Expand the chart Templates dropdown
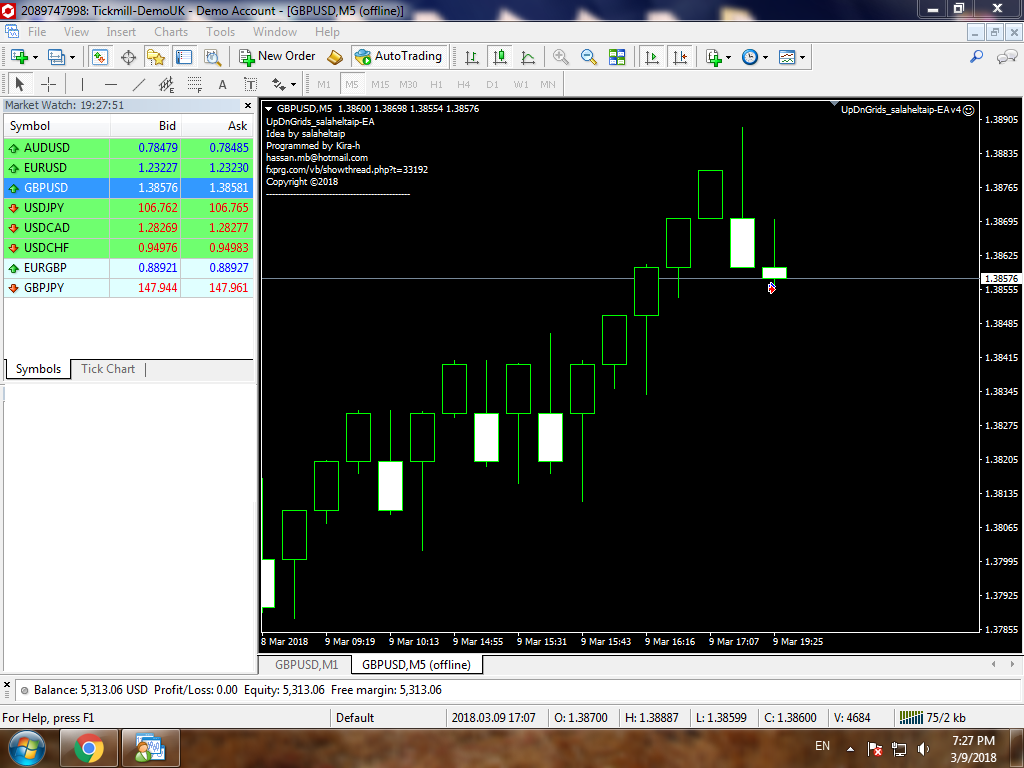Image resolution: width=1024 pixels, height=768 pixels. (x=802, y=58)
